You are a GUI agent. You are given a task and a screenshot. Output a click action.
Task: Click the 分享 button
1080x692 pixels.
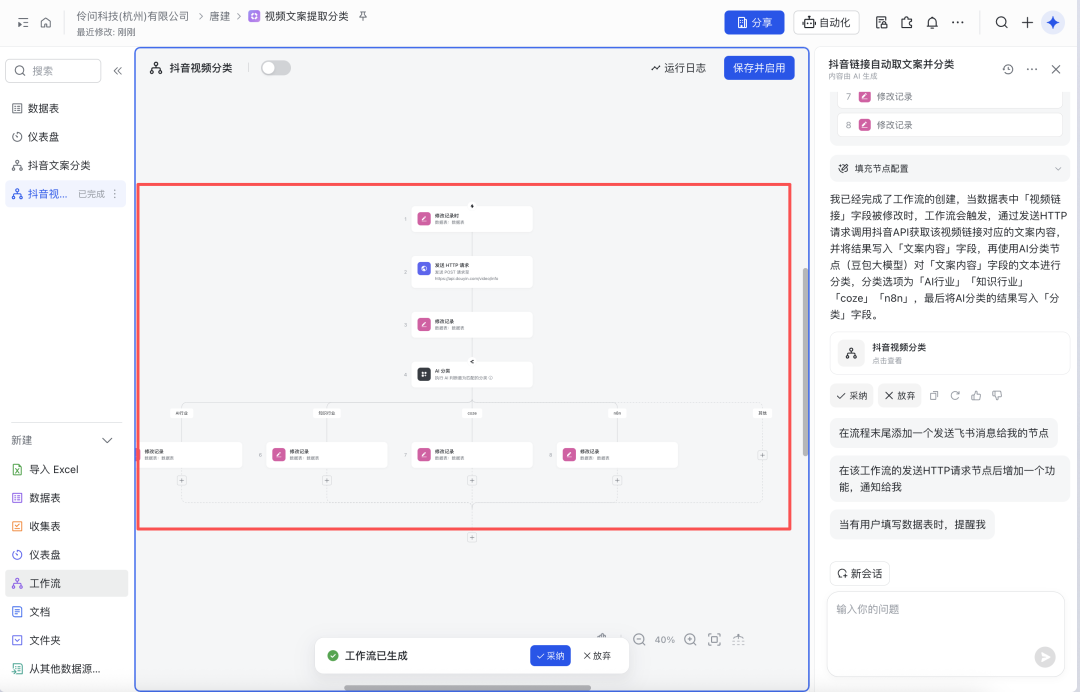click(x=754, y=22)
